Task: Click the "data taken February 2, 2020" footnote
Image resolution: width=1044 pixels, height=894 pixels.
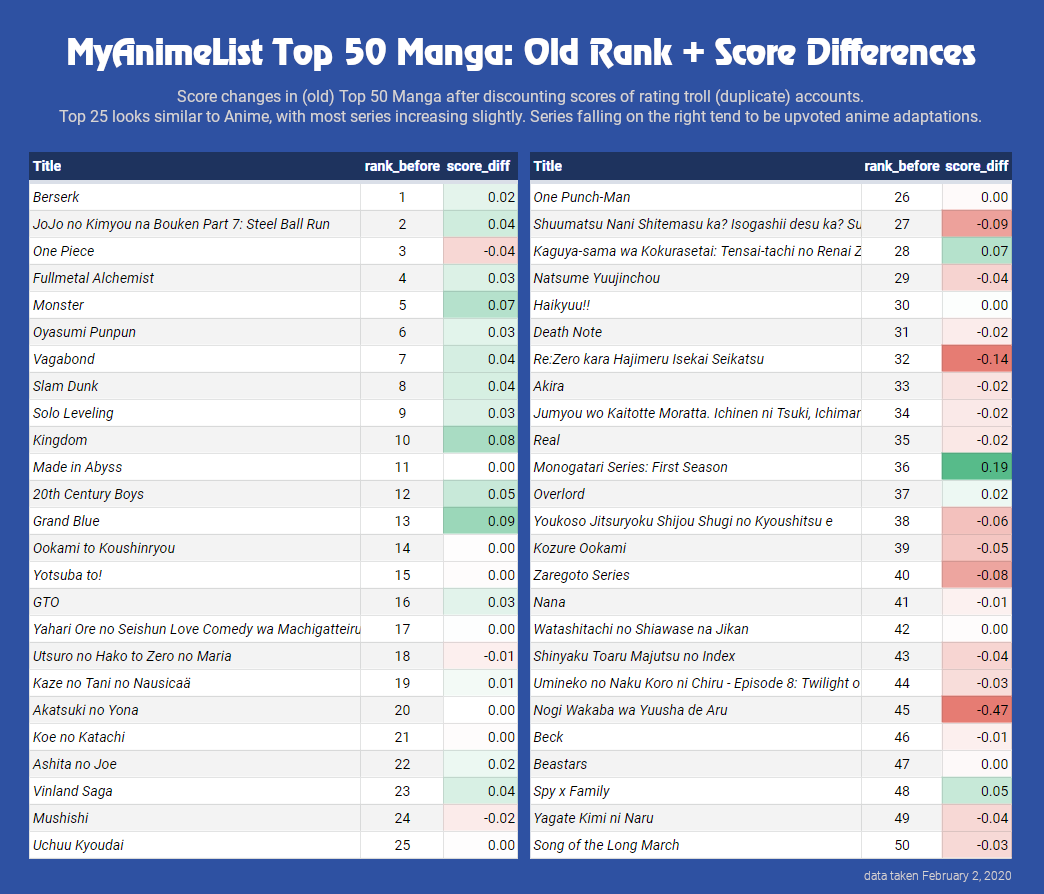Action: pos(937,875)
